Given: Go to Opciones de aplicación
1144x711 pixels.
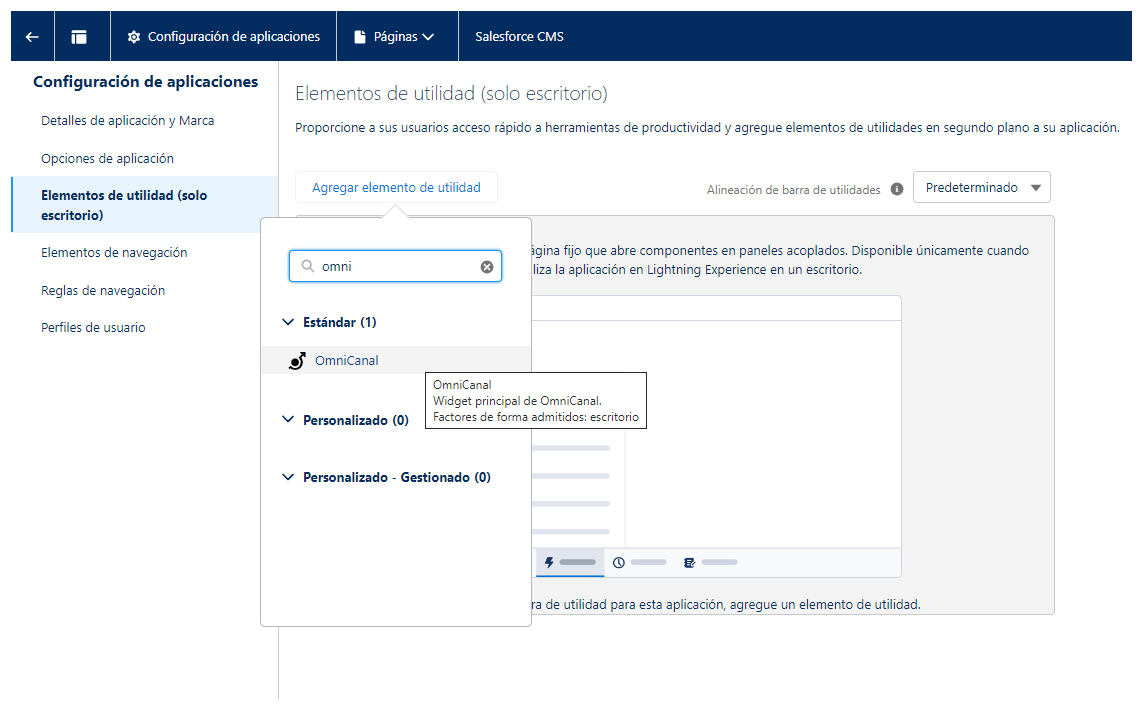Looking at the screenshot, I should click(107, 158).
